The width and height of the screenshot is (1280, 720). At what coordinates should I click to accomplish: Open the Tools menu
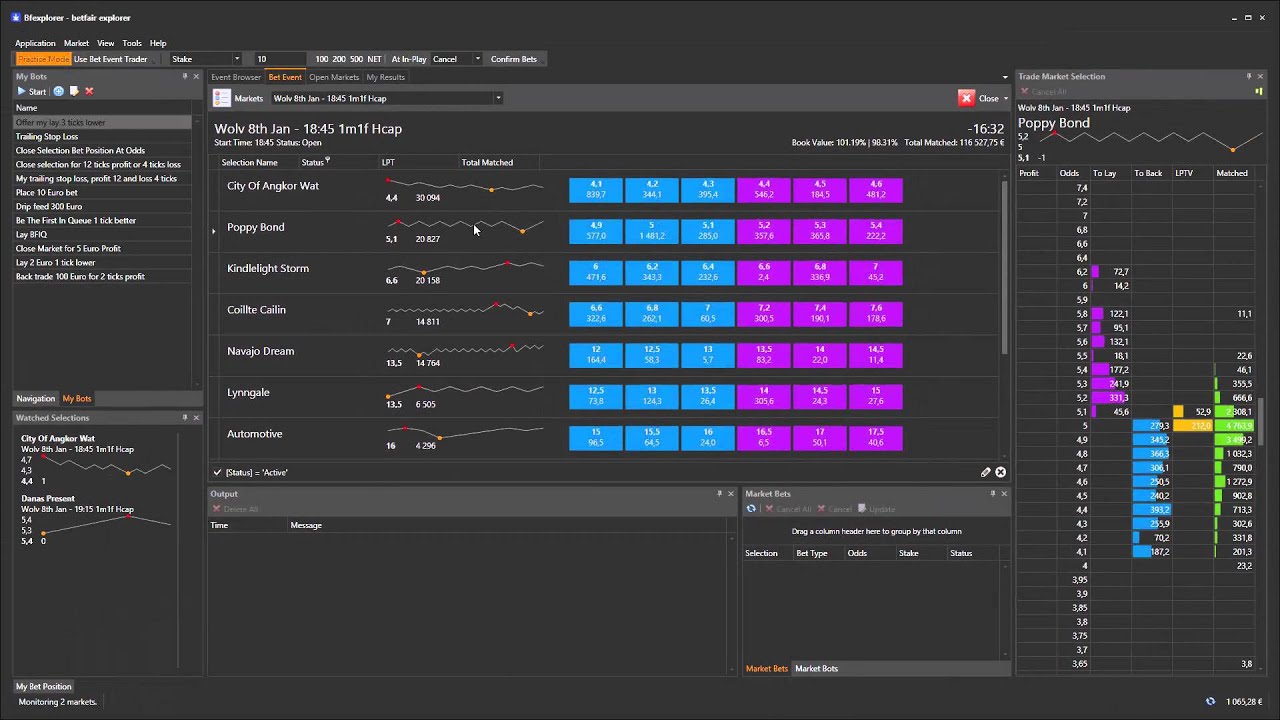(x=132, y=43)
